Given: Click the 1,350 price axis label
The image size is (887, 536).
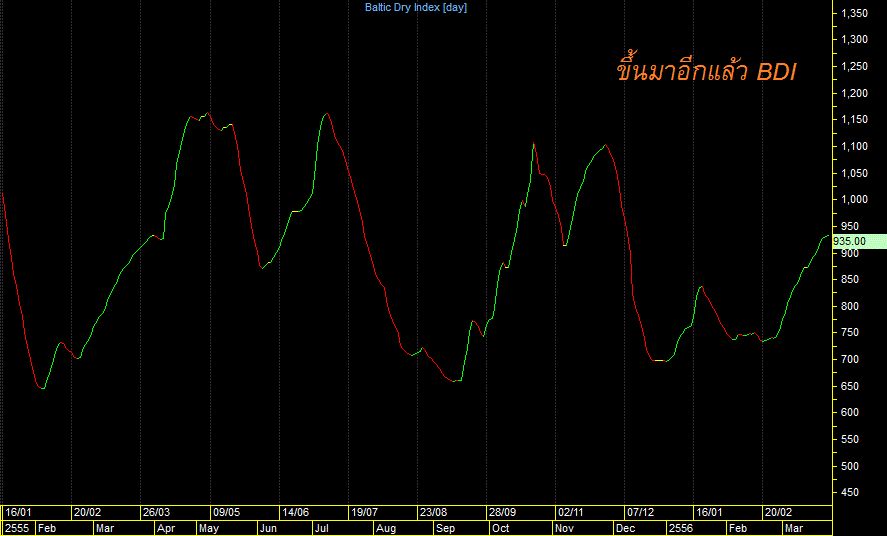Looking at the screenshot, I should [854, 13].
